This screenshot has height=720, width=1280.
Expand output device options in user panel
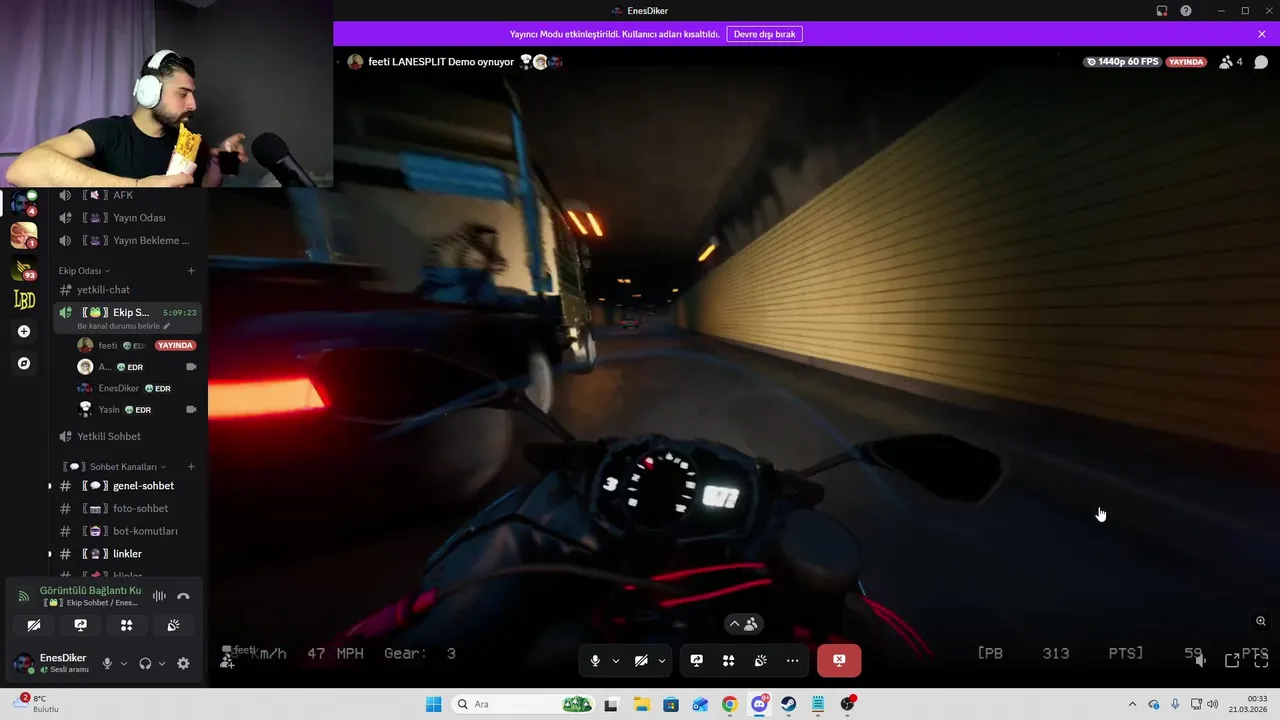point(162,663)
